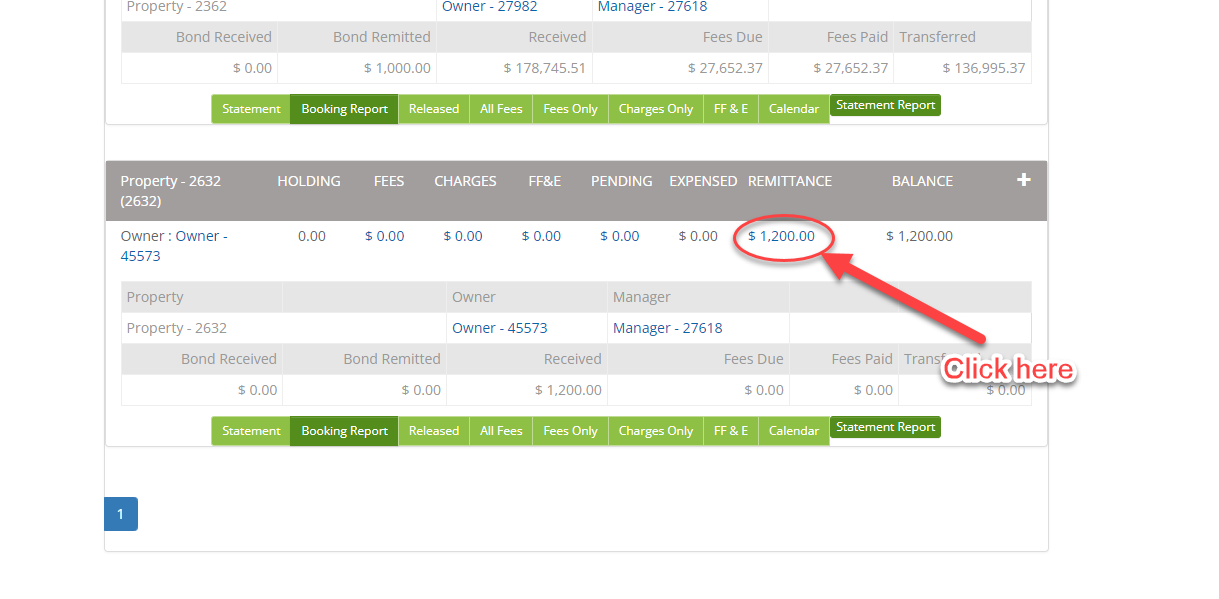Open Calendar for Property 2362
The image size is (1219, 599).
[x=794, y=109]
